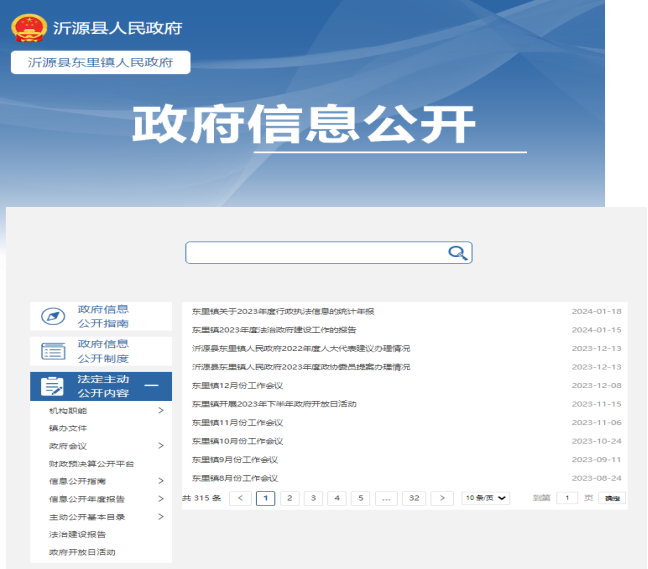
Task: Click the magnifier search icon
Action: [457, 253]
